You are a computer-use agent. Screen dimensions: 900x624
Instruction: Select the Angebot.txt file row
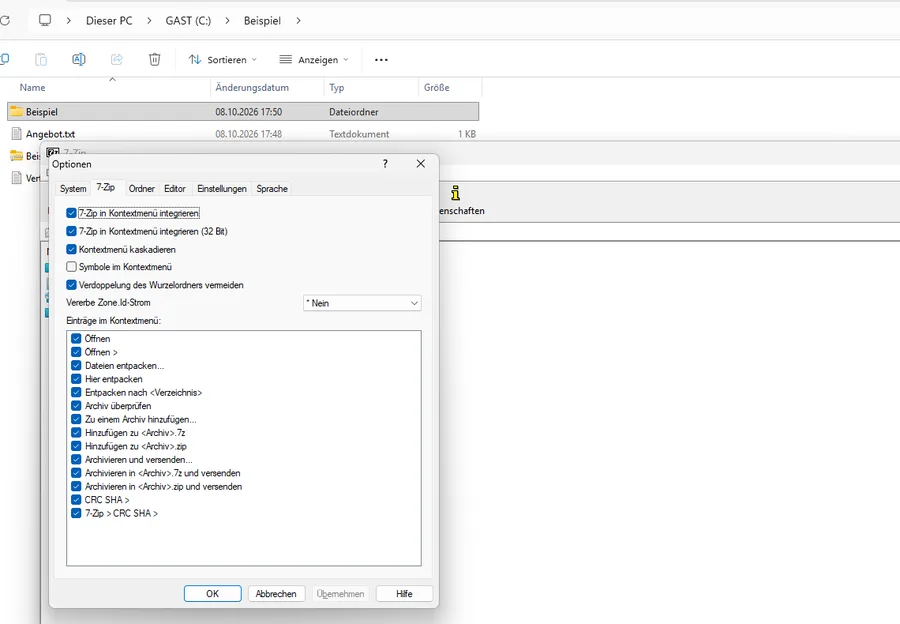[243, 134]
